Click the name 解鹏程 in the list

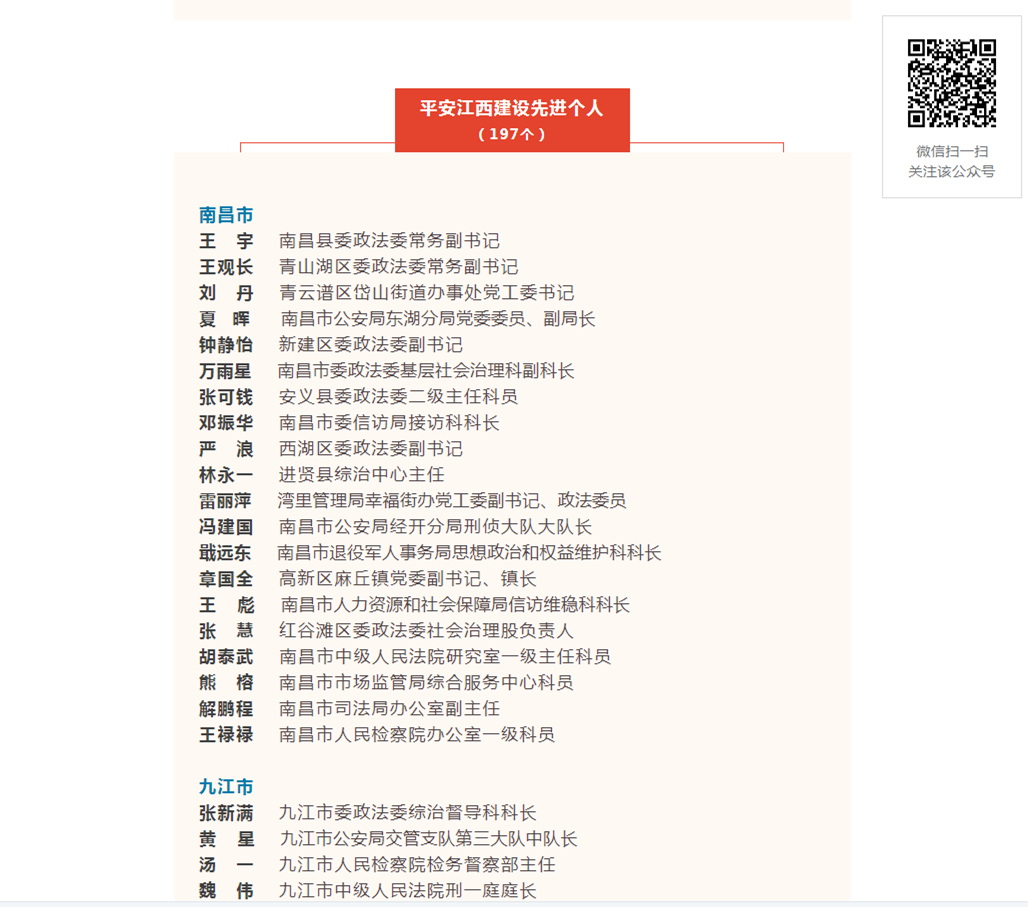coord(226,709)
